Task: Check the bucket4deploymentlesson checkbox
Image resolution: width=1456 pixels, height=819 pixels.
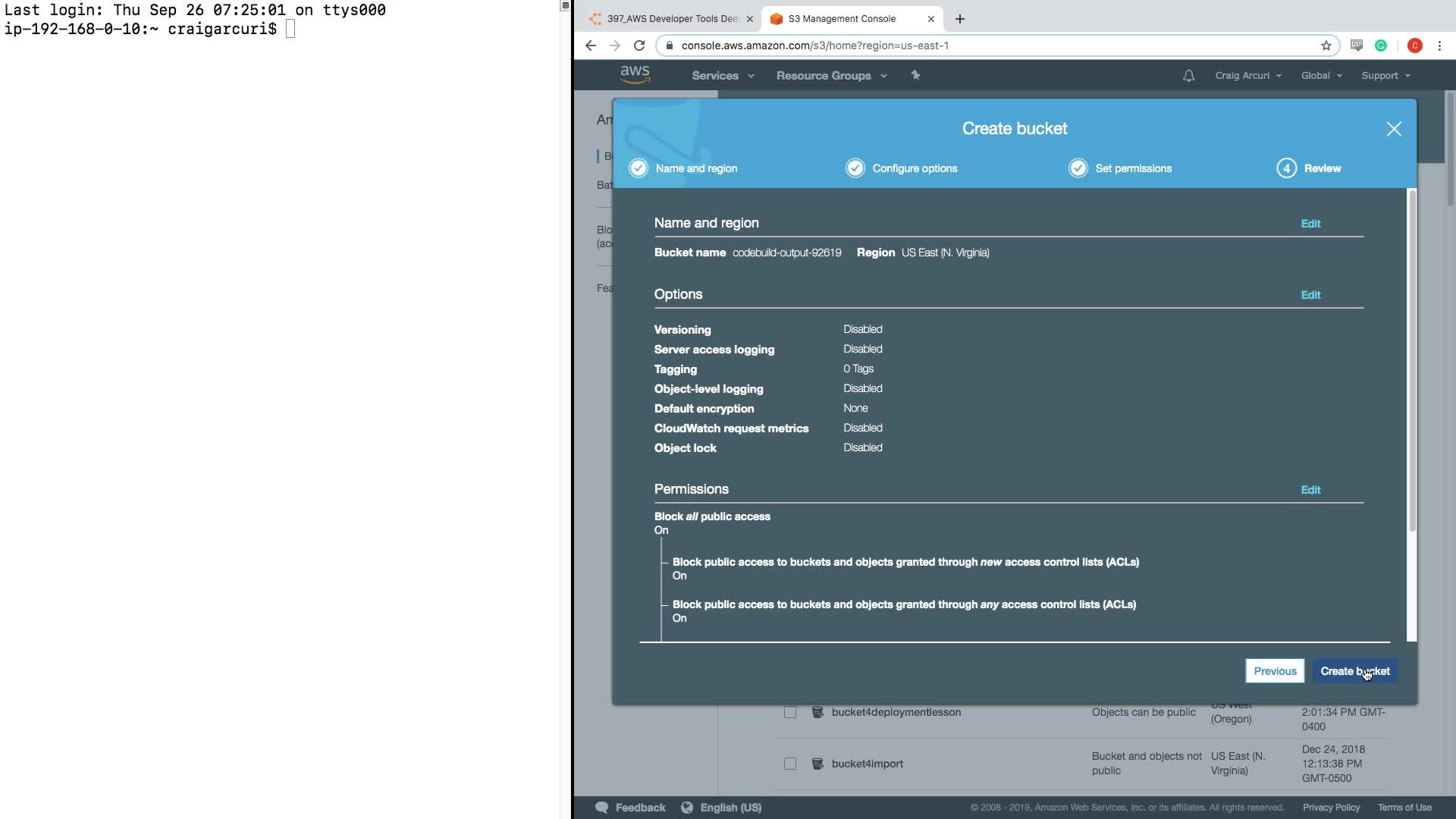Action: coord(790,712)
